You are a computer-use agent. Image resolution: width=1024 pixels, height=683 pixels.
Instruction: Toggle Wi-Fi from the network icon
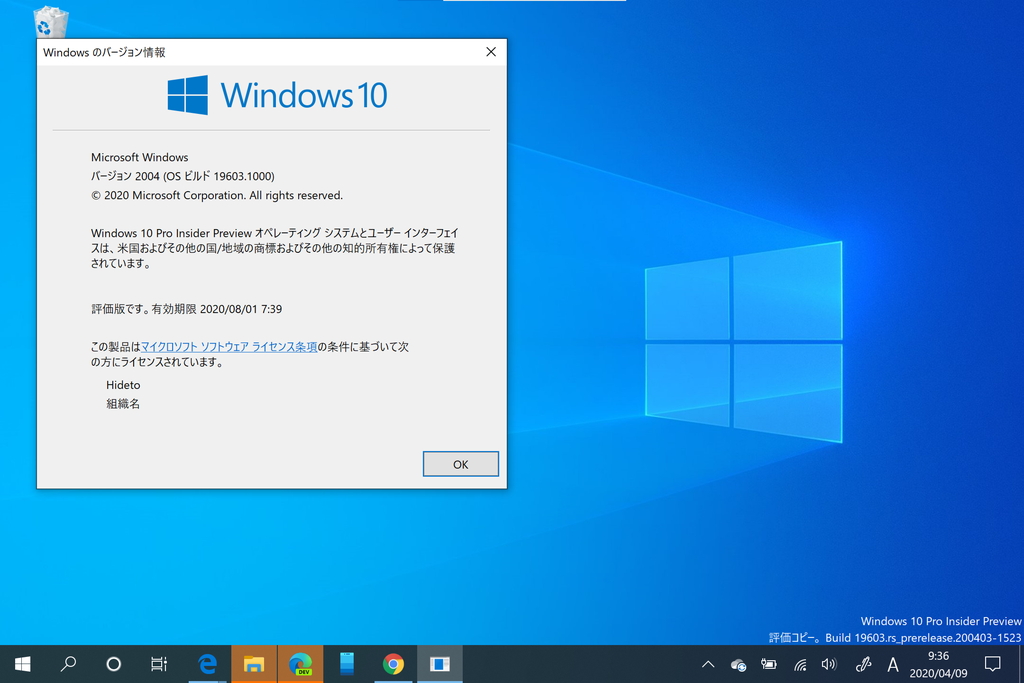coord(798,663)
